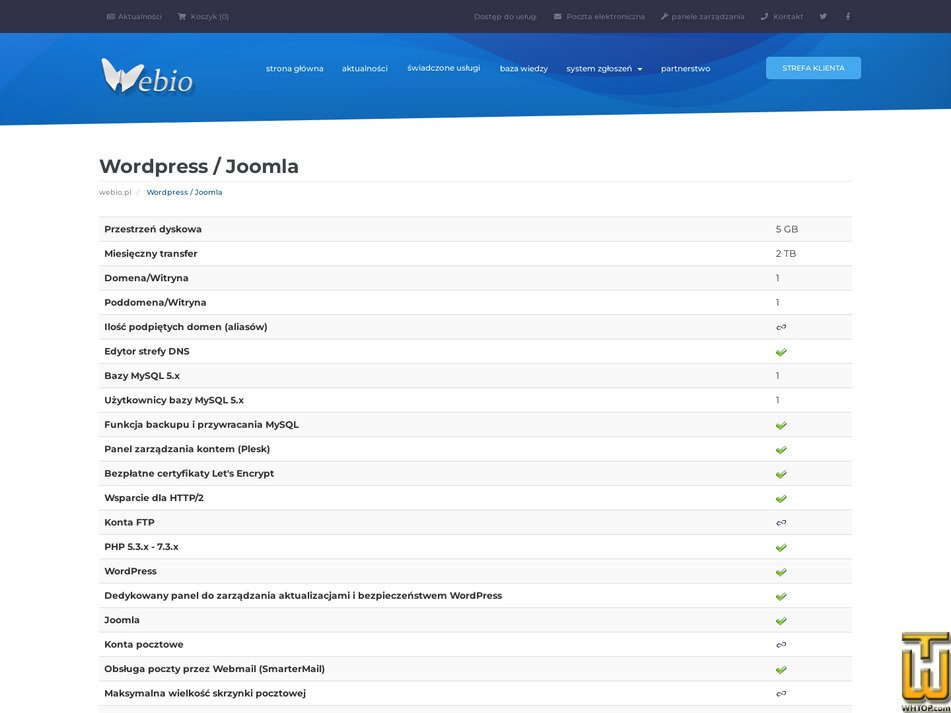951x713 pixels.
Task: Click the Poddomena/Witryna row label
Action: coord(155,303)
